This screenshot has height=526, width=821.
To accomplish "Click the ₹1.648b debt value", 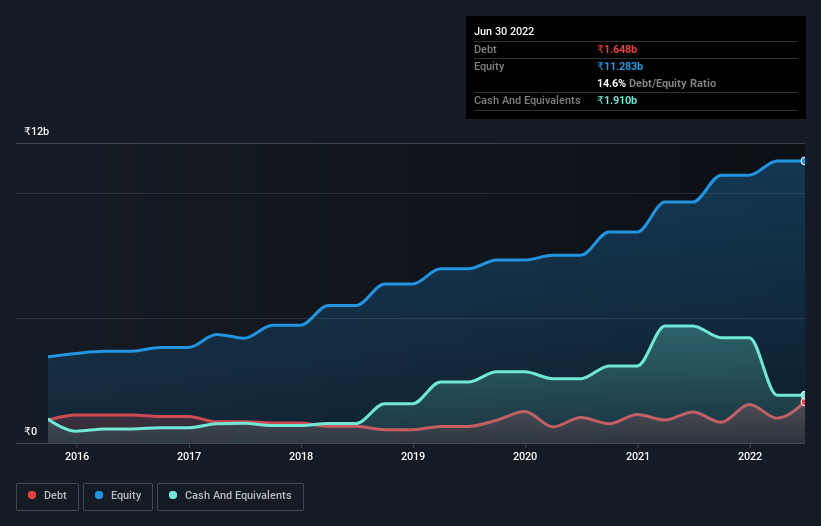I will (x=617, y=49).
